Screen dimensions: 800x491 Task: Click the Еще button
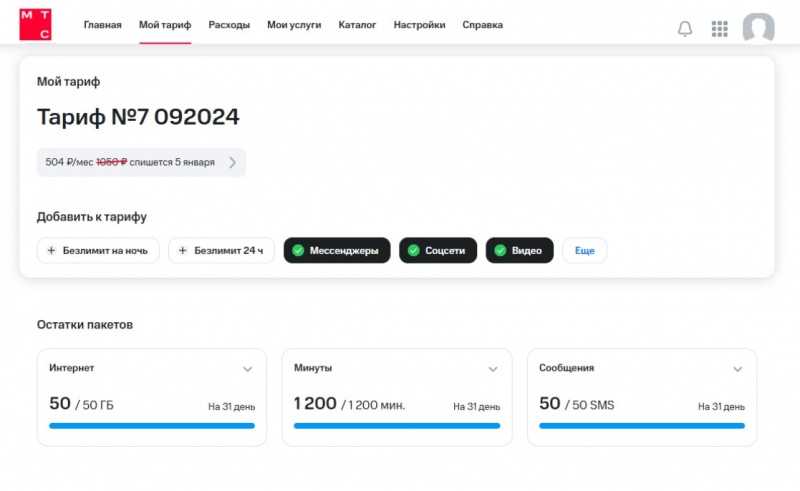pos(584,251)
